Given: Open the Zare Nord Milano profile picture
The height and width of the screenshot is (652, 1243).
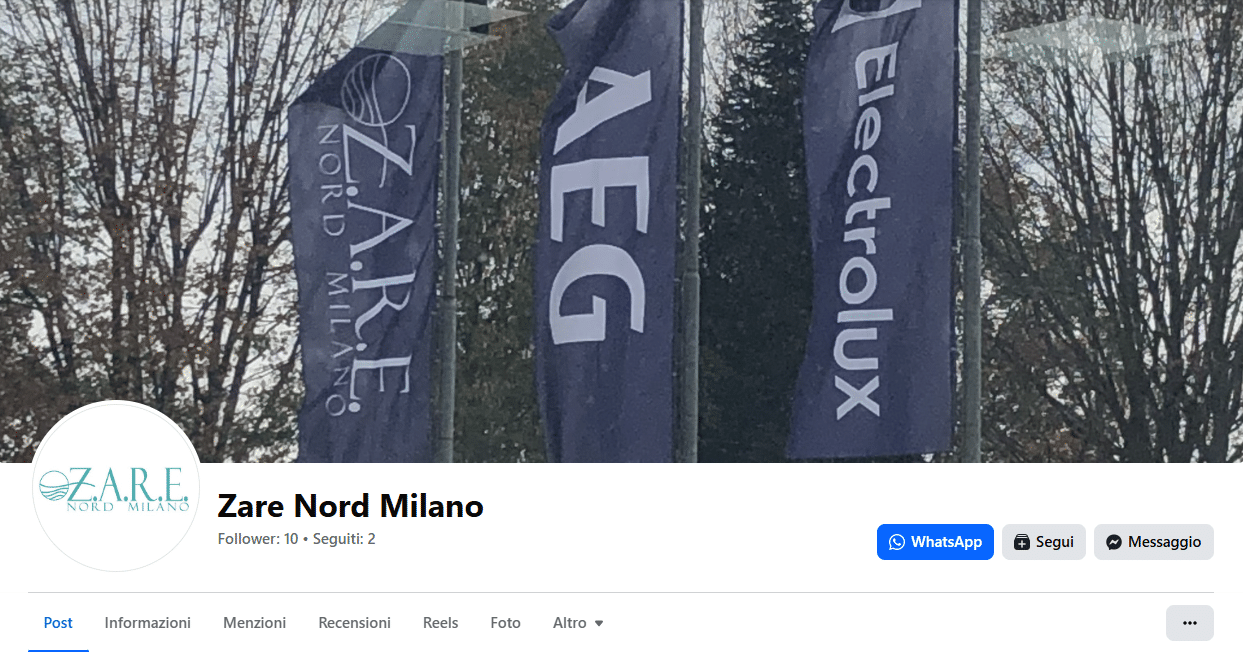Looking at the screenshot, I should click(x=117, y=487).
